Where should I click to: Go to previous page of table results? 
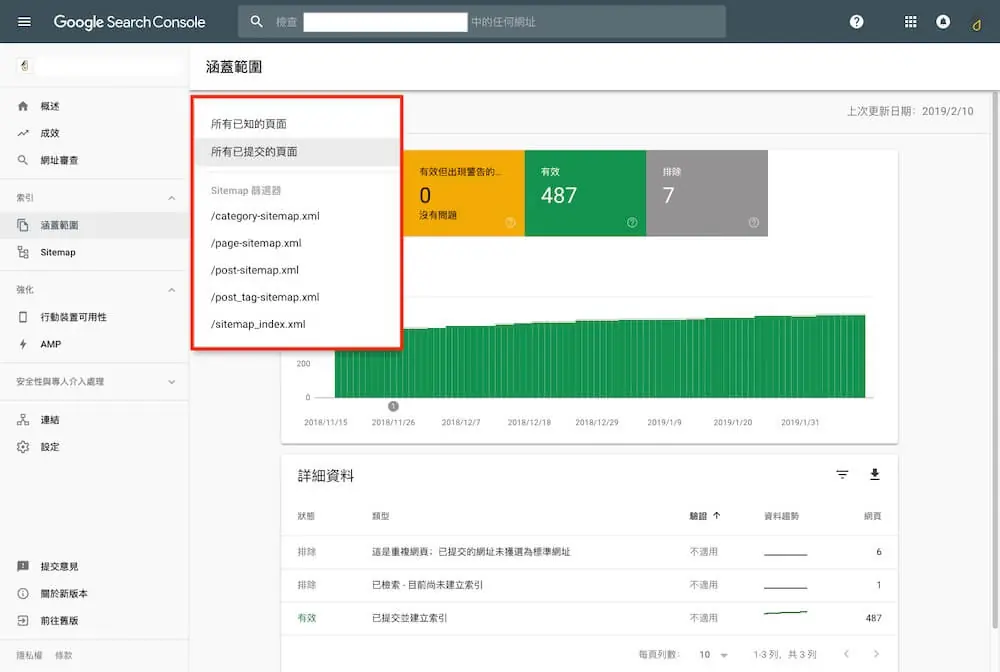pyautogui.click(x=846, y=654)
